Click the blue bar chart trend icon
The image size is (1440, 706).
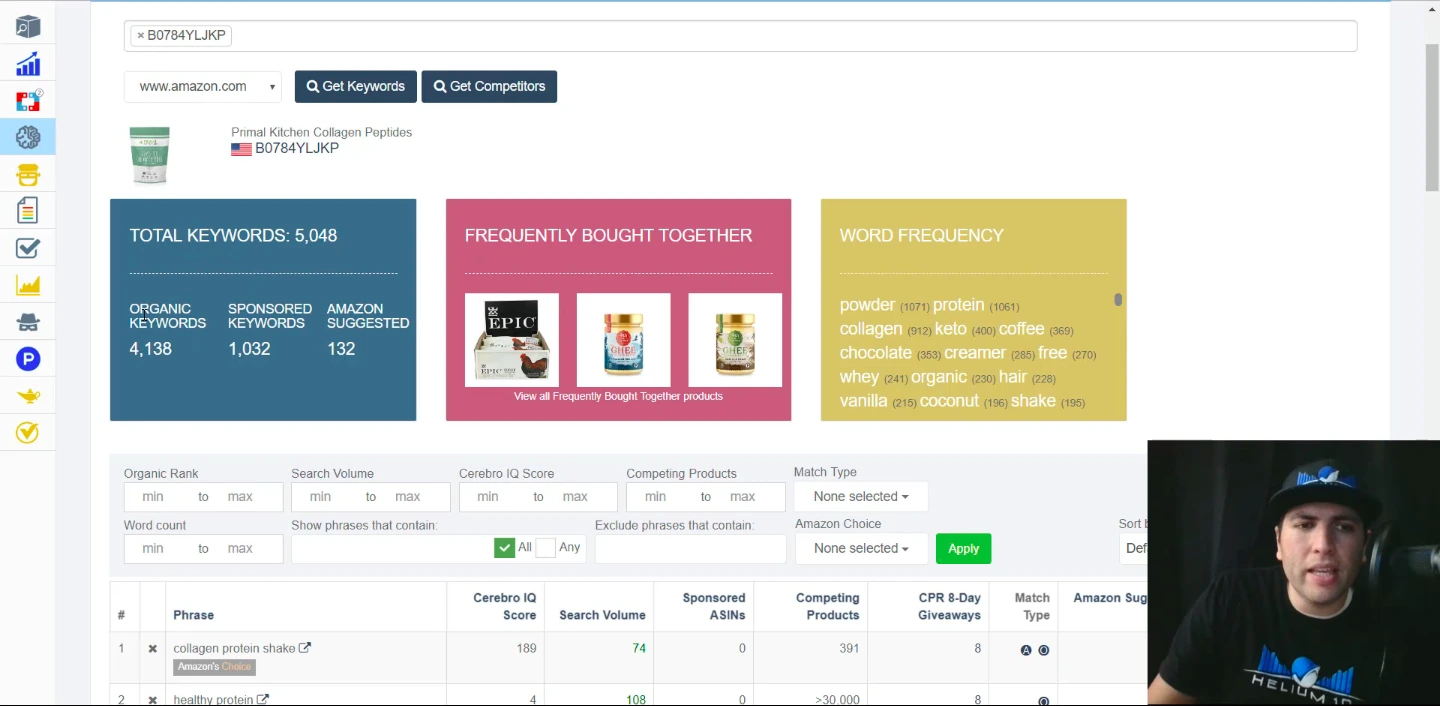(28, 64)
